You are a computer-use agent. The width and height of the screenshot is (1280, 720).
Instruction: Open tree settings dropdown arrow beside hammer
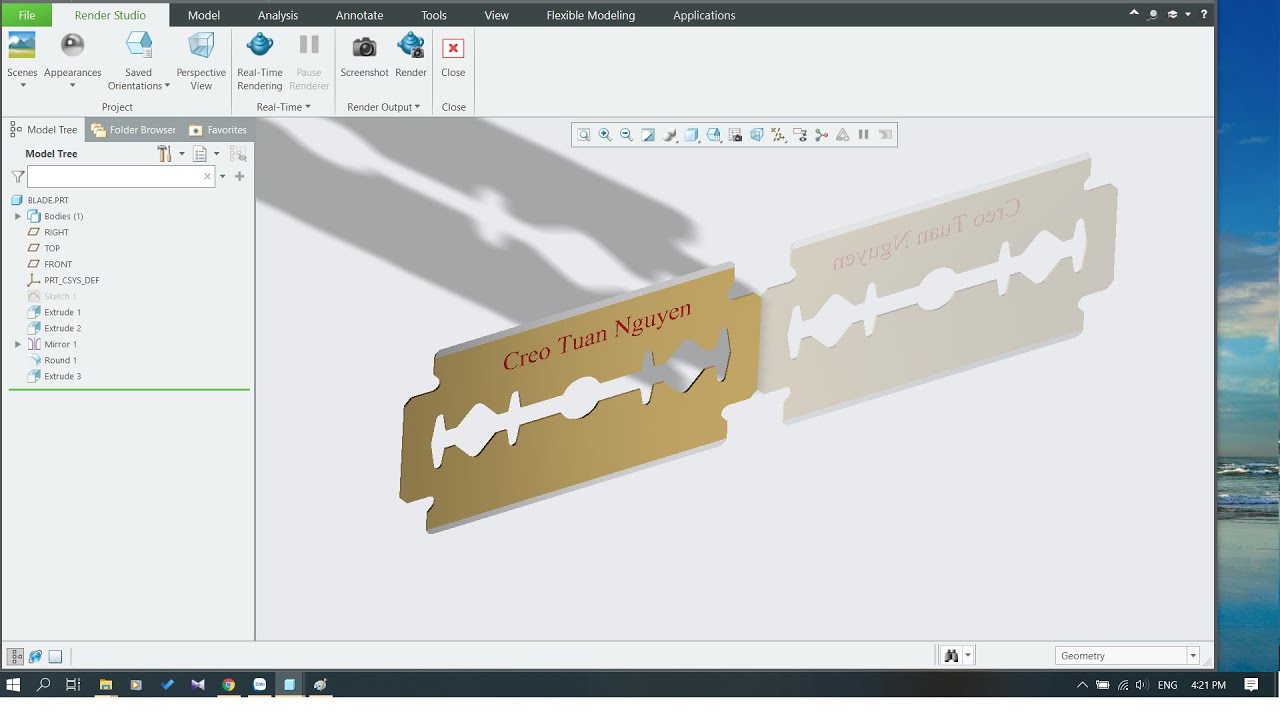point(182,154)
